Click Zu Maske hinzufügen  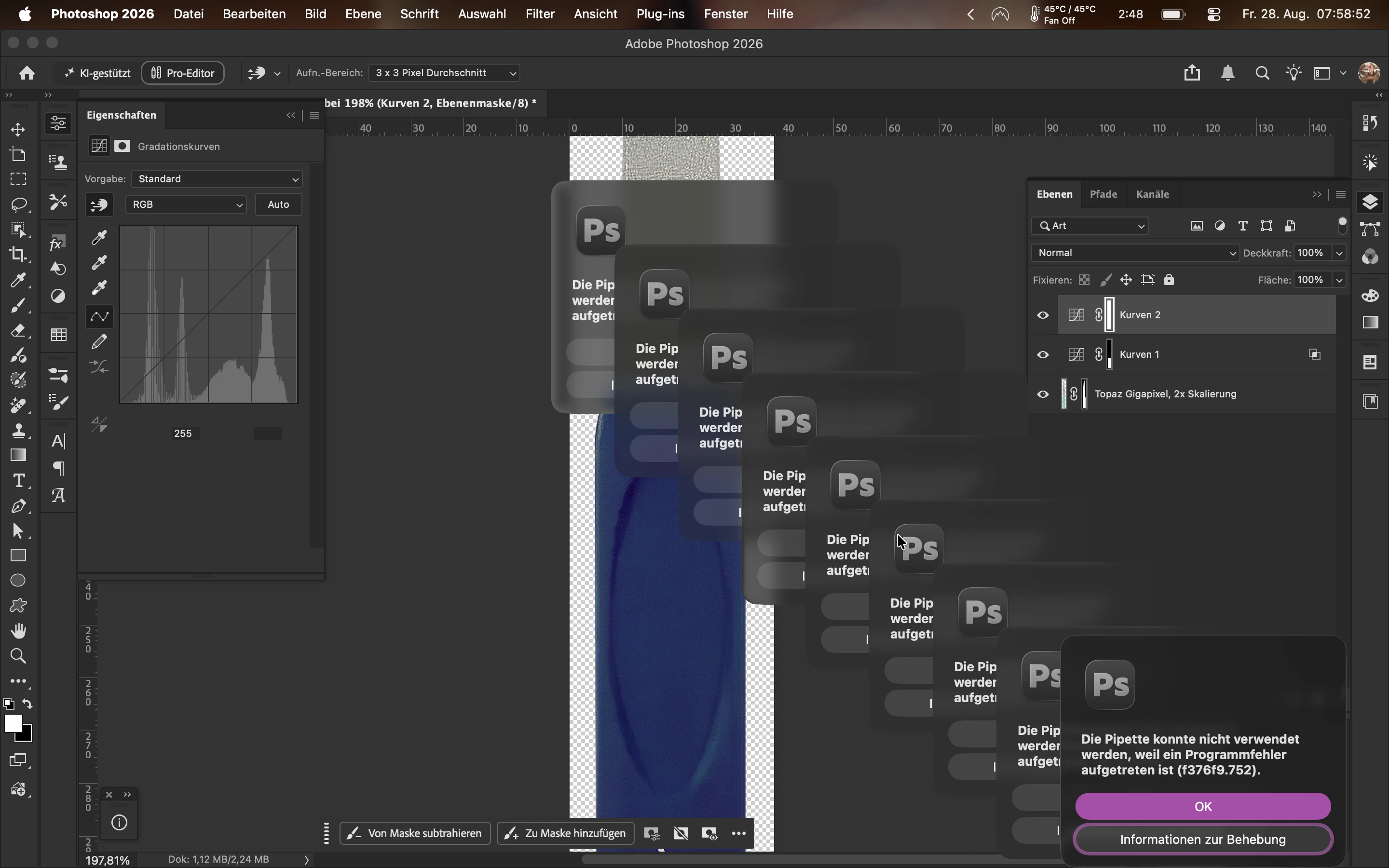[x=565, y=834]
